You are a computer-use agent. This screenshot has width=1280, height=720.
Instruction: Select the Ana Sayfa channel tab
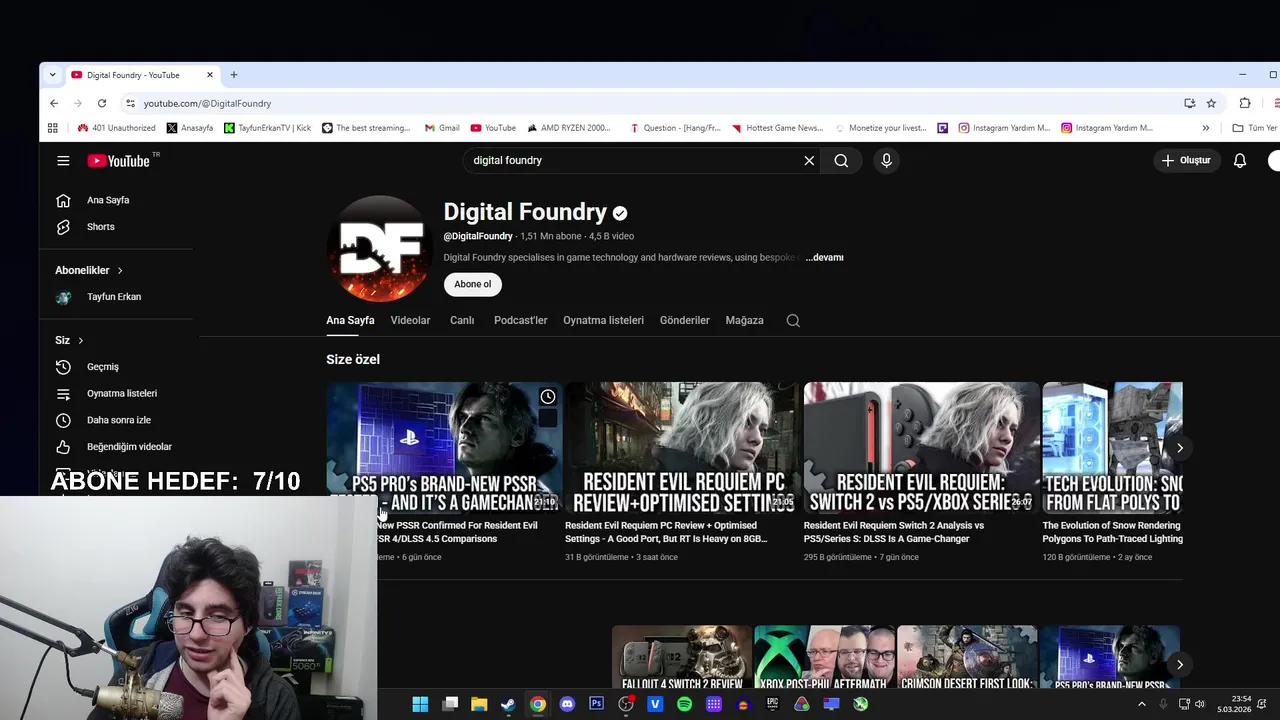350,320
